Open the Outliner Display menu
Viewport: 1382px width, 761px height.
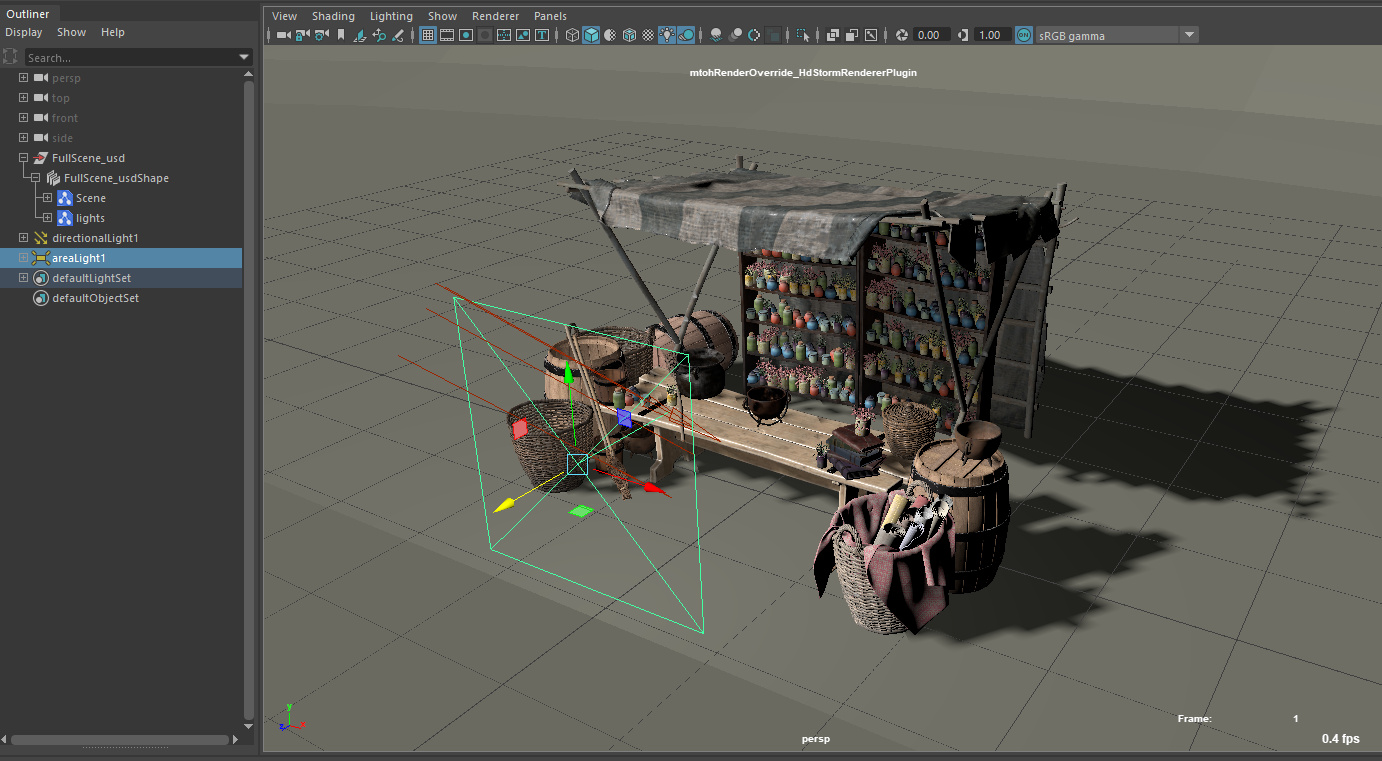coord(24,32)
